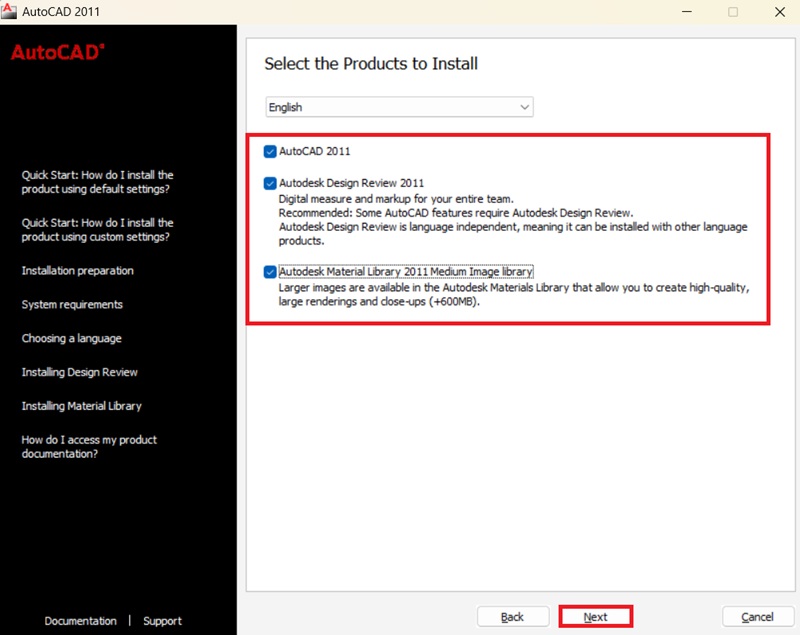Open Quick Start custom settings help
The height and width of the screenshot is (635, 800).
point(97,230)
